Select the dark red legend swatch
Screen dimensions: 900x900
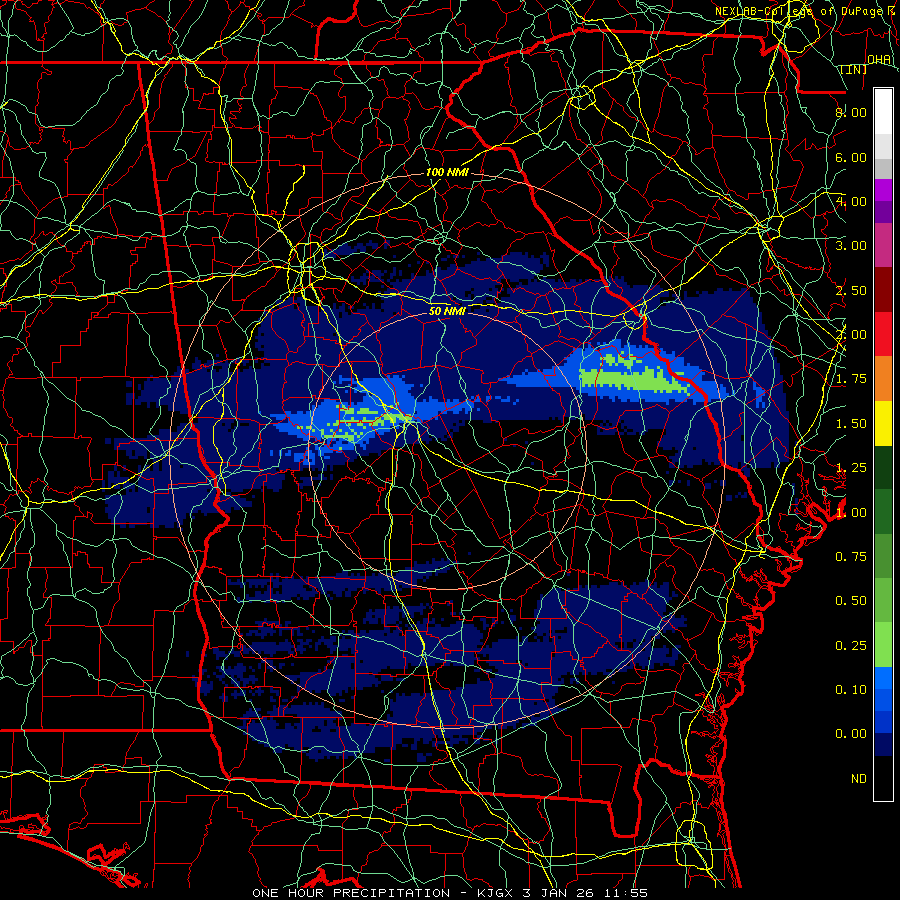883,290
